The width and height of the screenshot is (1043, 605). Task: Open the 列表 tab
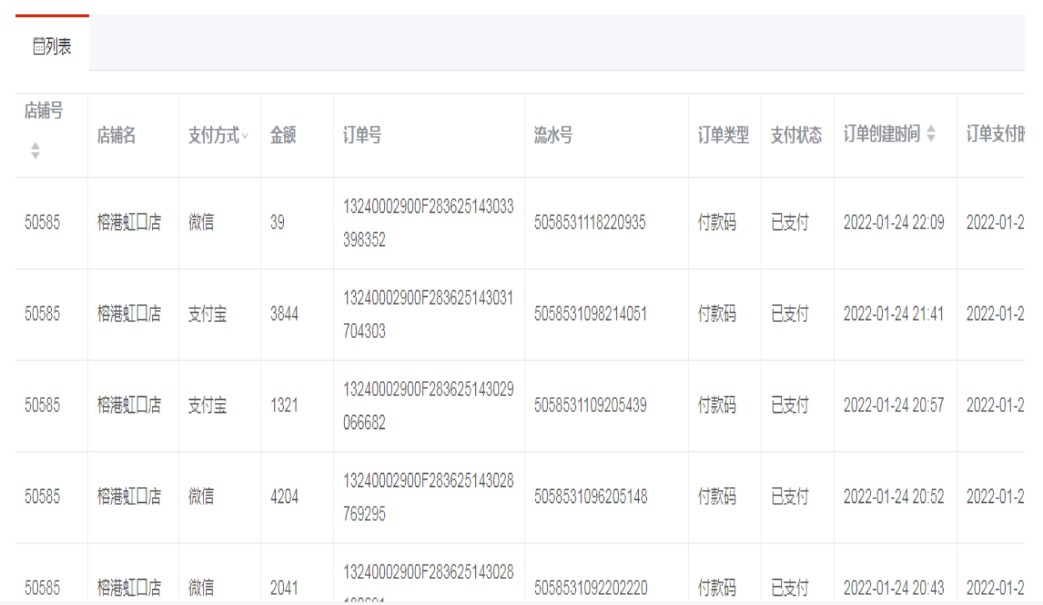[x=52, y=47]
